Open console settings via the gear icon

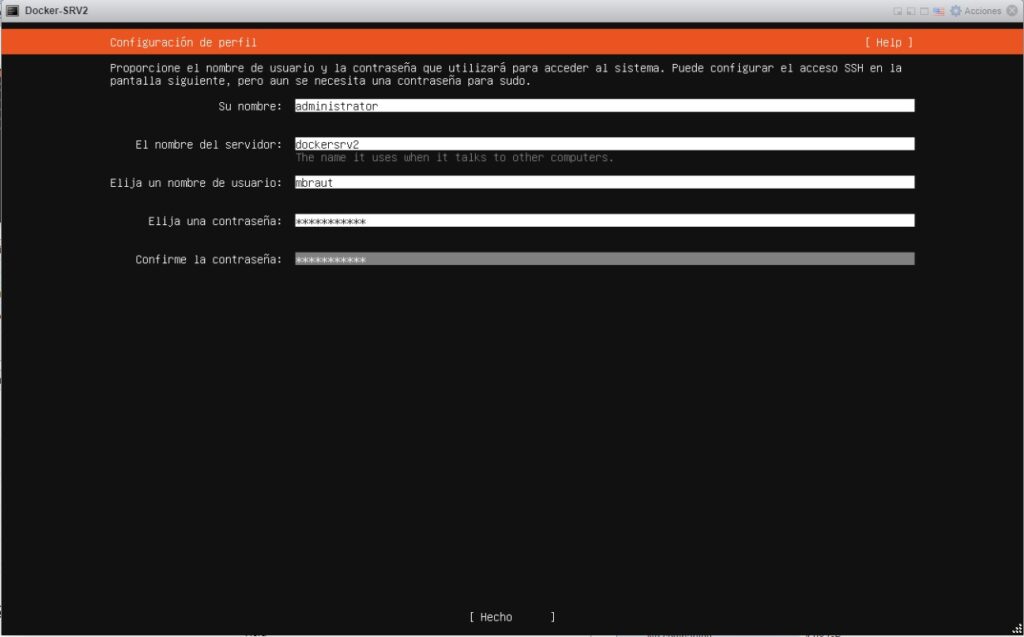tap(956, 11)
